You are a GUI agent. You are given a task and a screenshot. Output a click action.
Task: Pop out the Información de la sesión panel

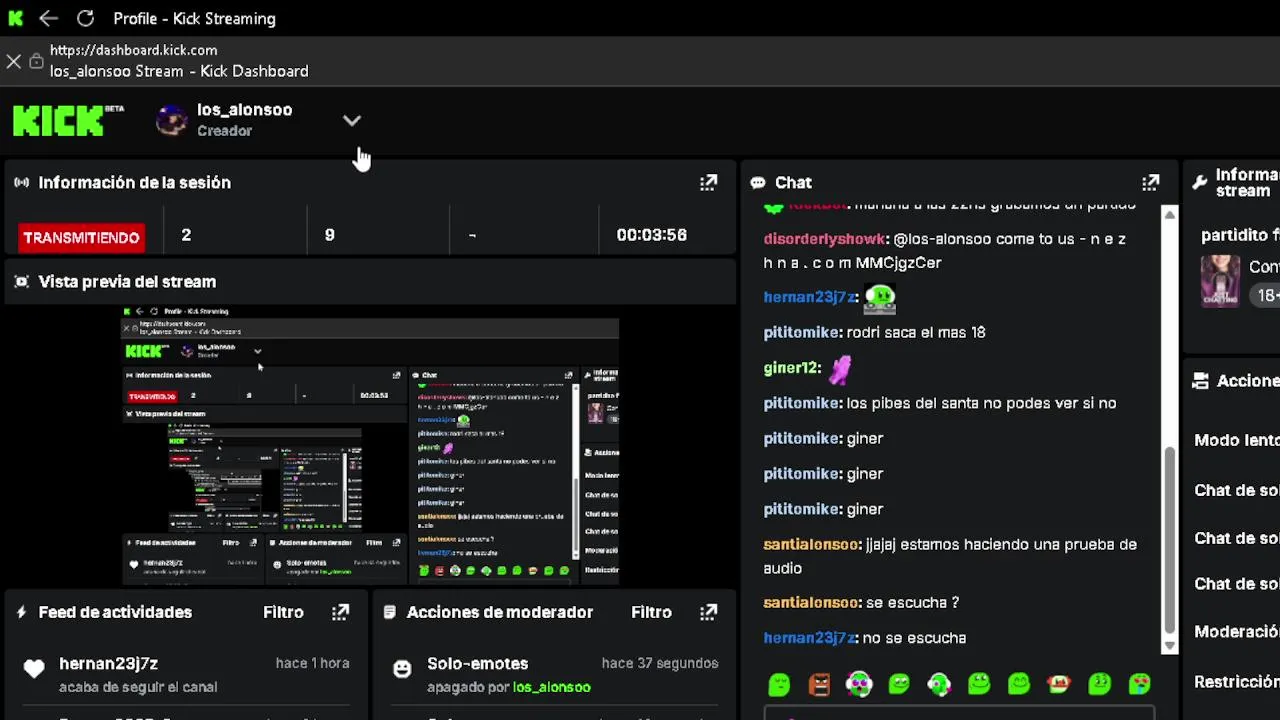(708, 182)
